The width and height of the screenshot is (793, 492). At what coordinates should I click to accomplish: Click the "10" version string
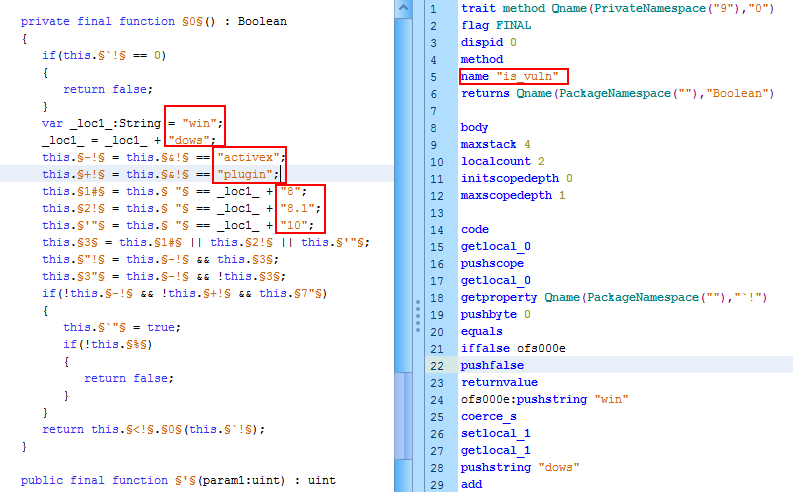pyautogui.click(x=298, y=225)
